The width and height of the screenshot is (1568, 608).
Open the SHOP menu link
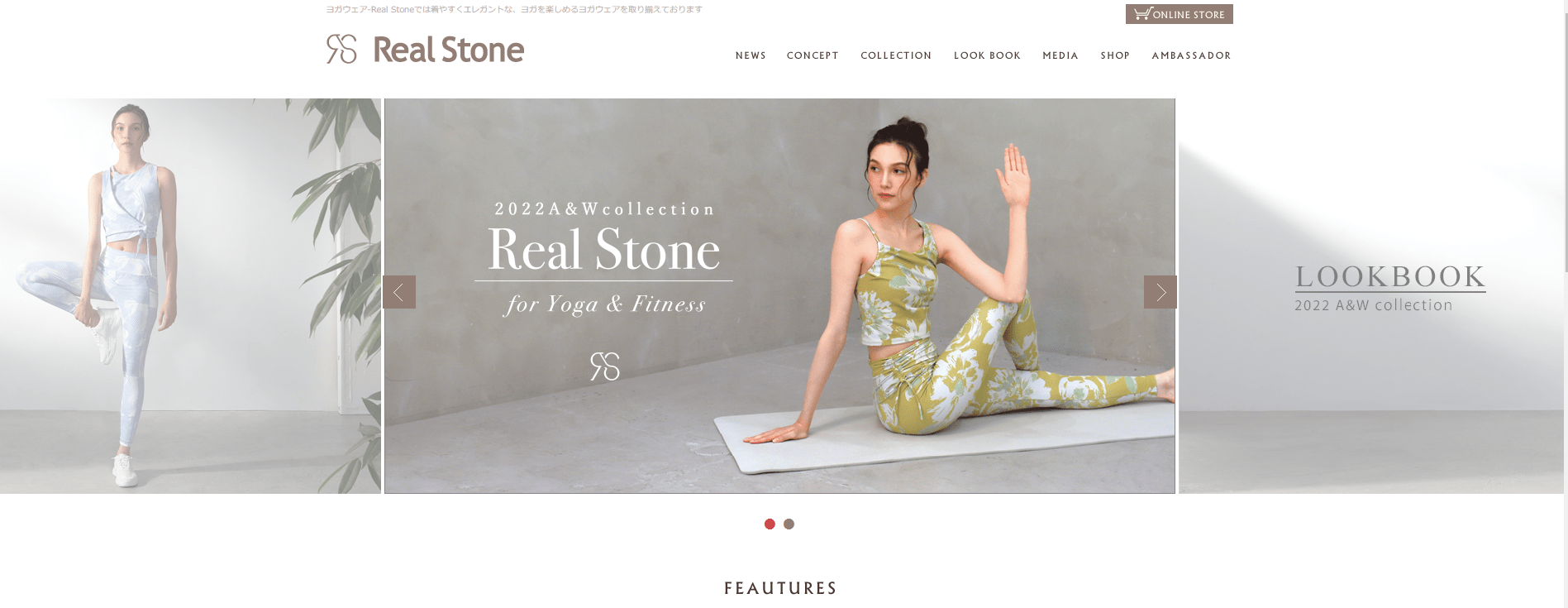[x=1115, y=55]
